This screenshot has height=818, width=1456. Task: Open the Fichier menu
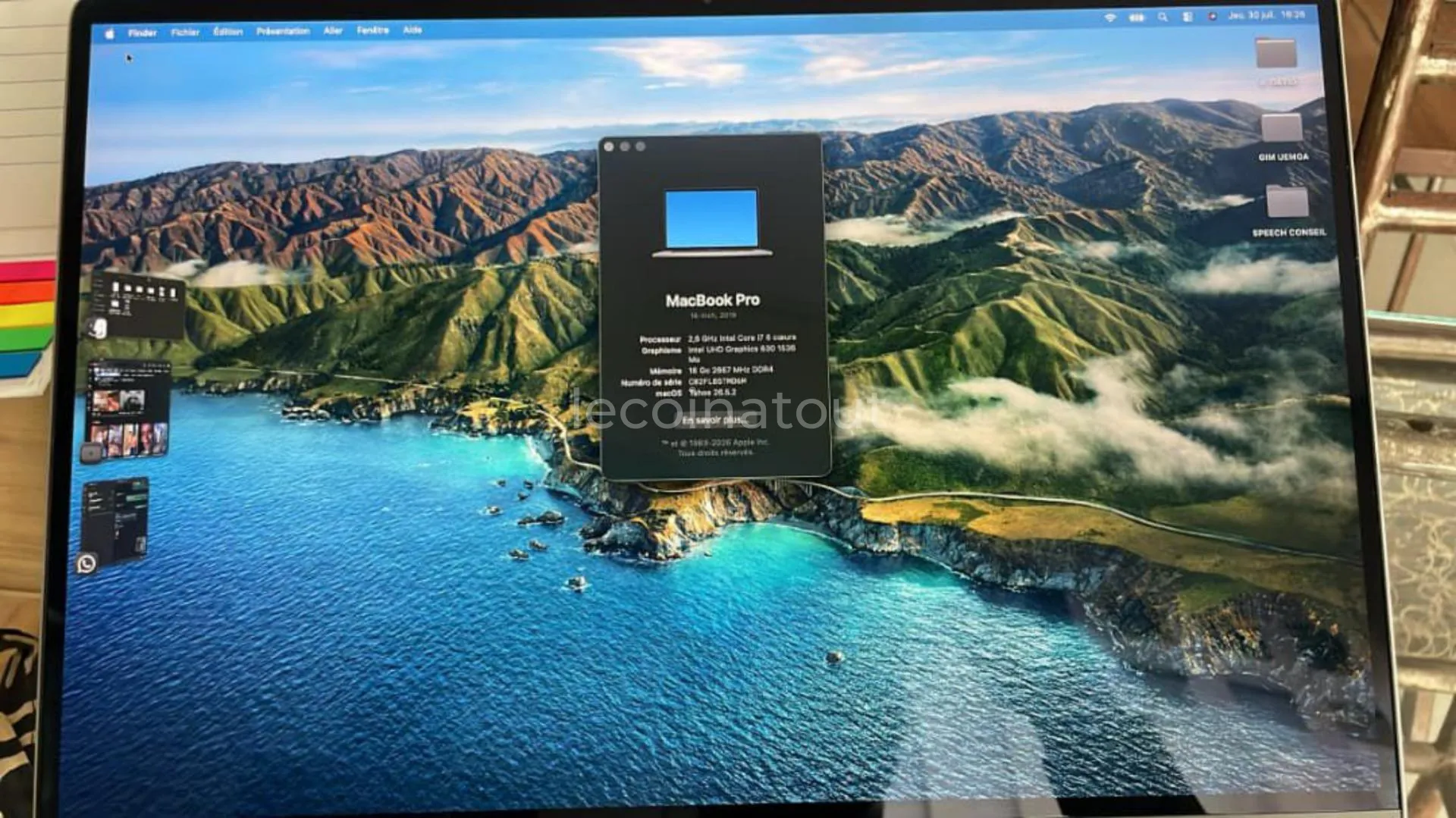pos(185,32)
